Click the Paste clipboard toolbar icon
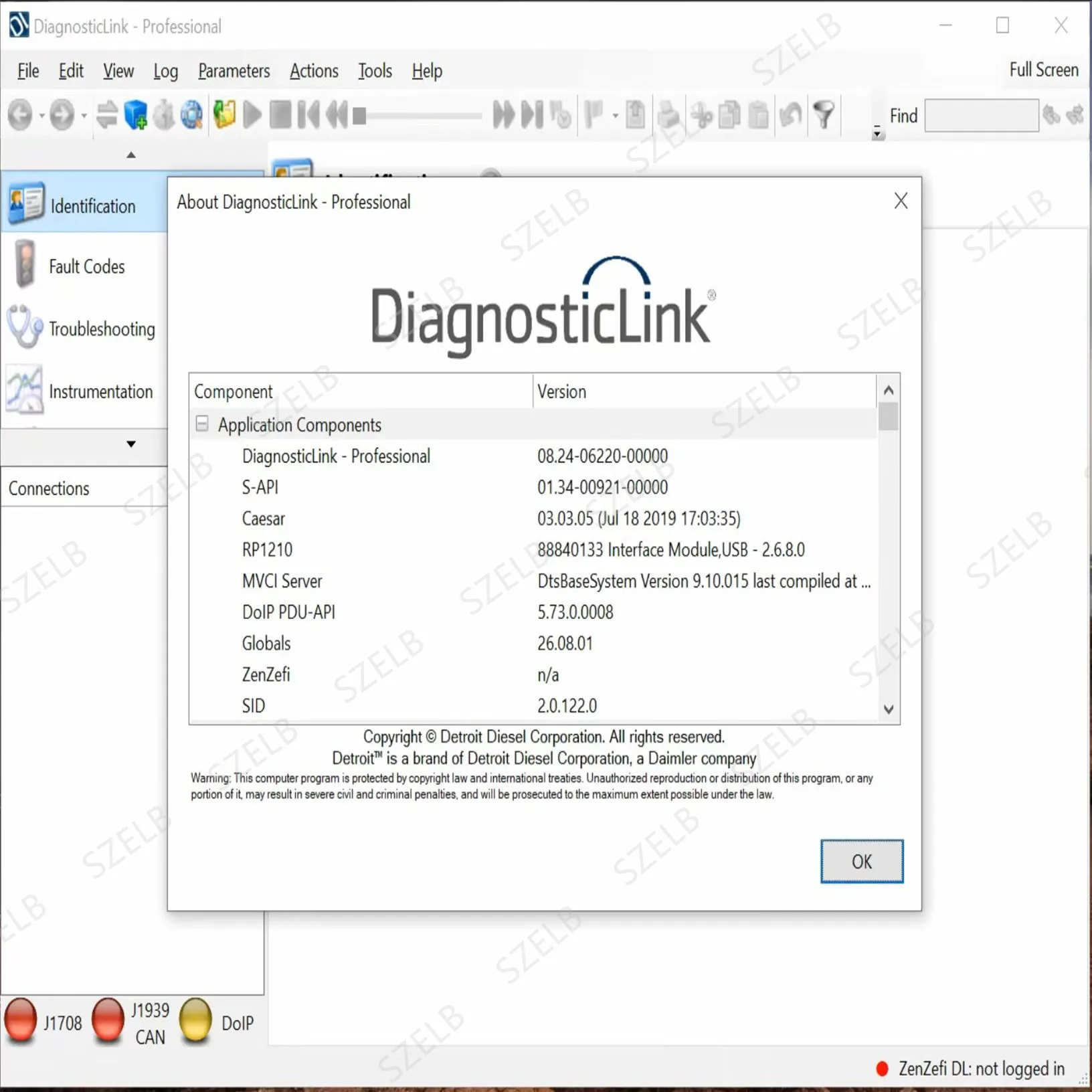This screenshot has width=1092, height=1092. coord(758,115)
